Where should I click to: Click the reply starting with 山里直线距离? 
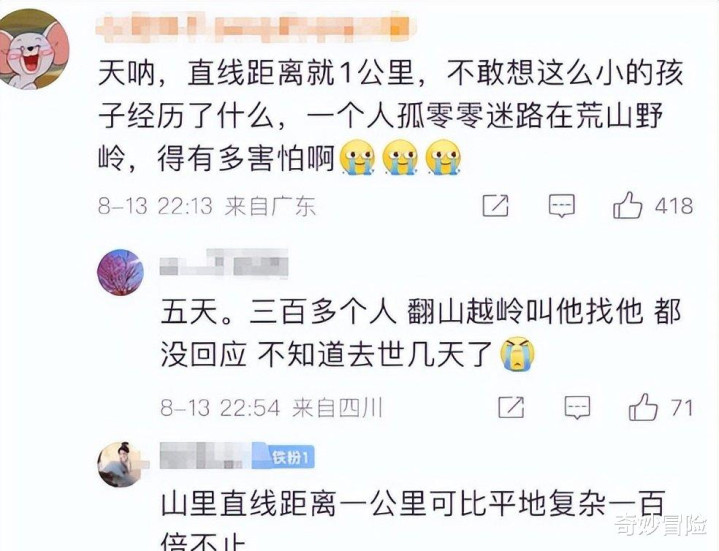point(413,520)
